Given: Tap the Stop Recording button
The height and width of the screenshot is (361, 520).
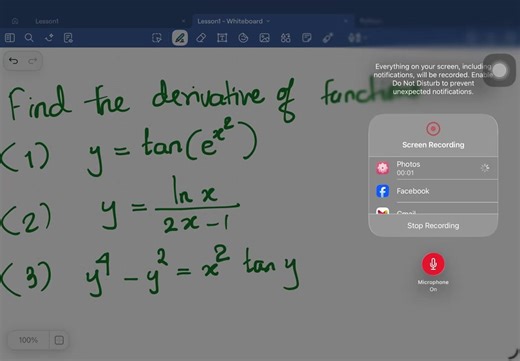Looking at the screenshot, I should 433,226.
